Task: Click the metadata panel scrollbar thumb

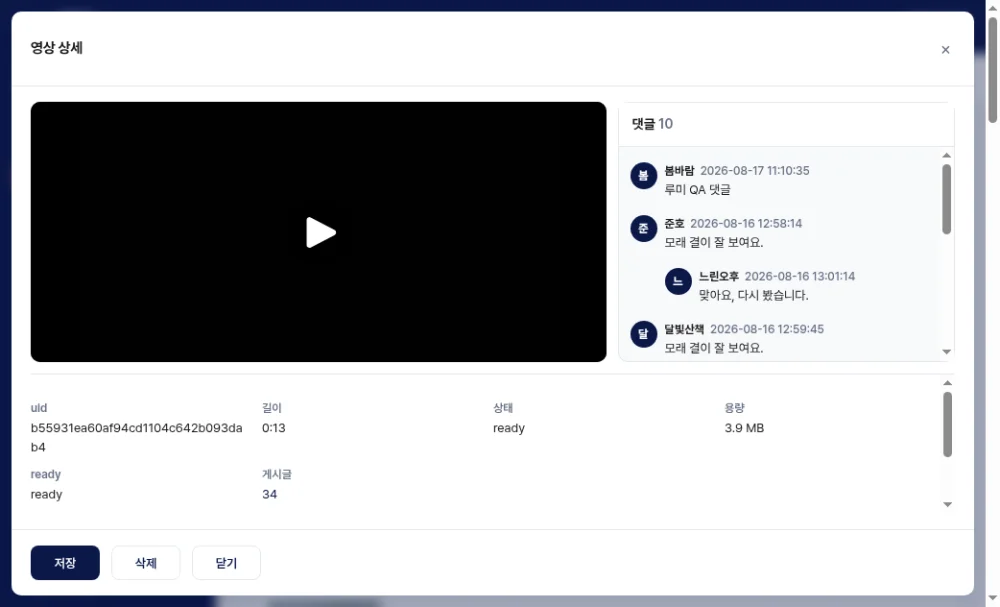Action: [x=948, y=424]
